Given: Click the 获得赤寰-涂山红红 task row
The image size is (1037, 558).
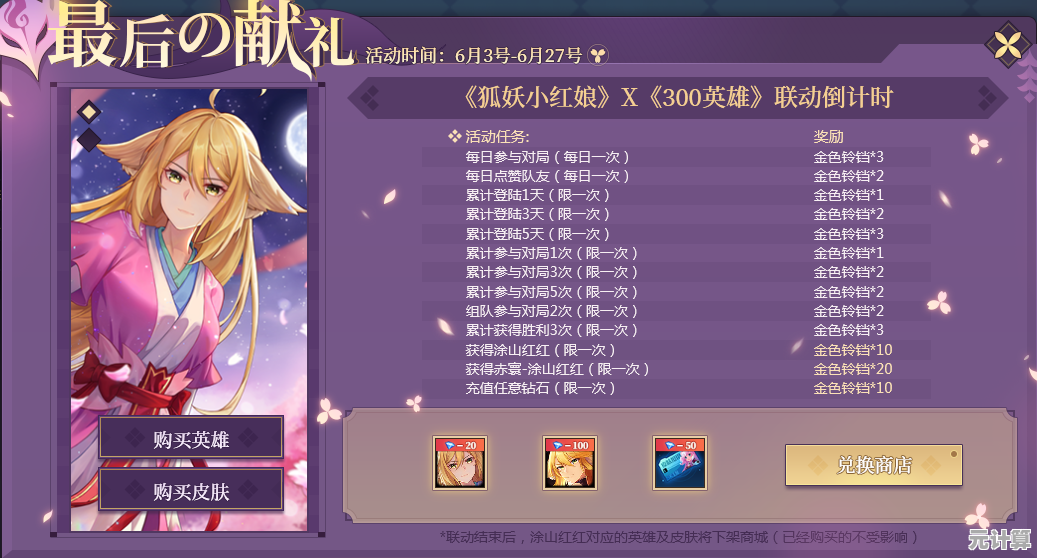Looking at the screenshot, I should 677,369.
